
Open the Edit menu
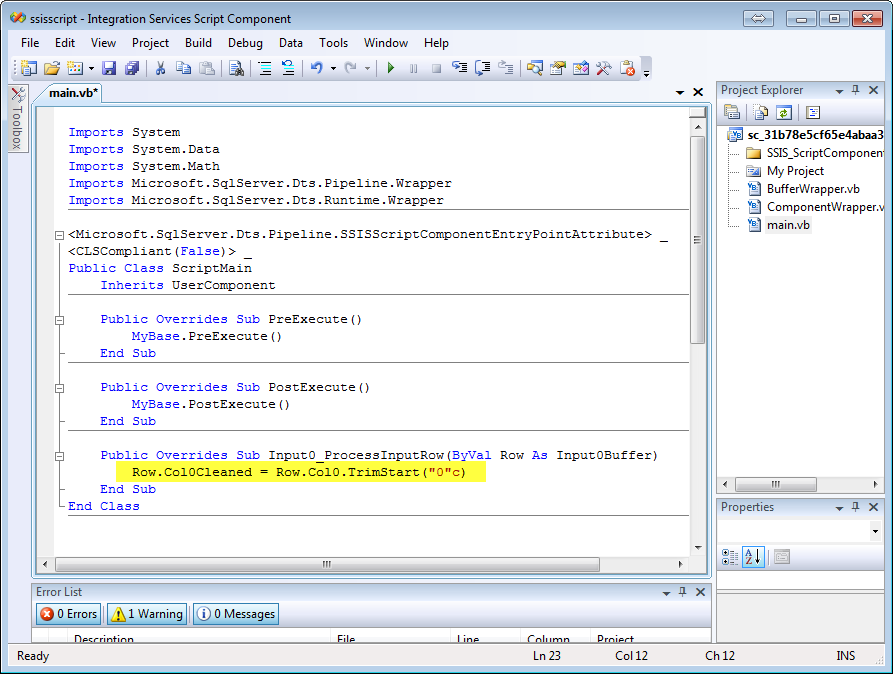point(65,43)
